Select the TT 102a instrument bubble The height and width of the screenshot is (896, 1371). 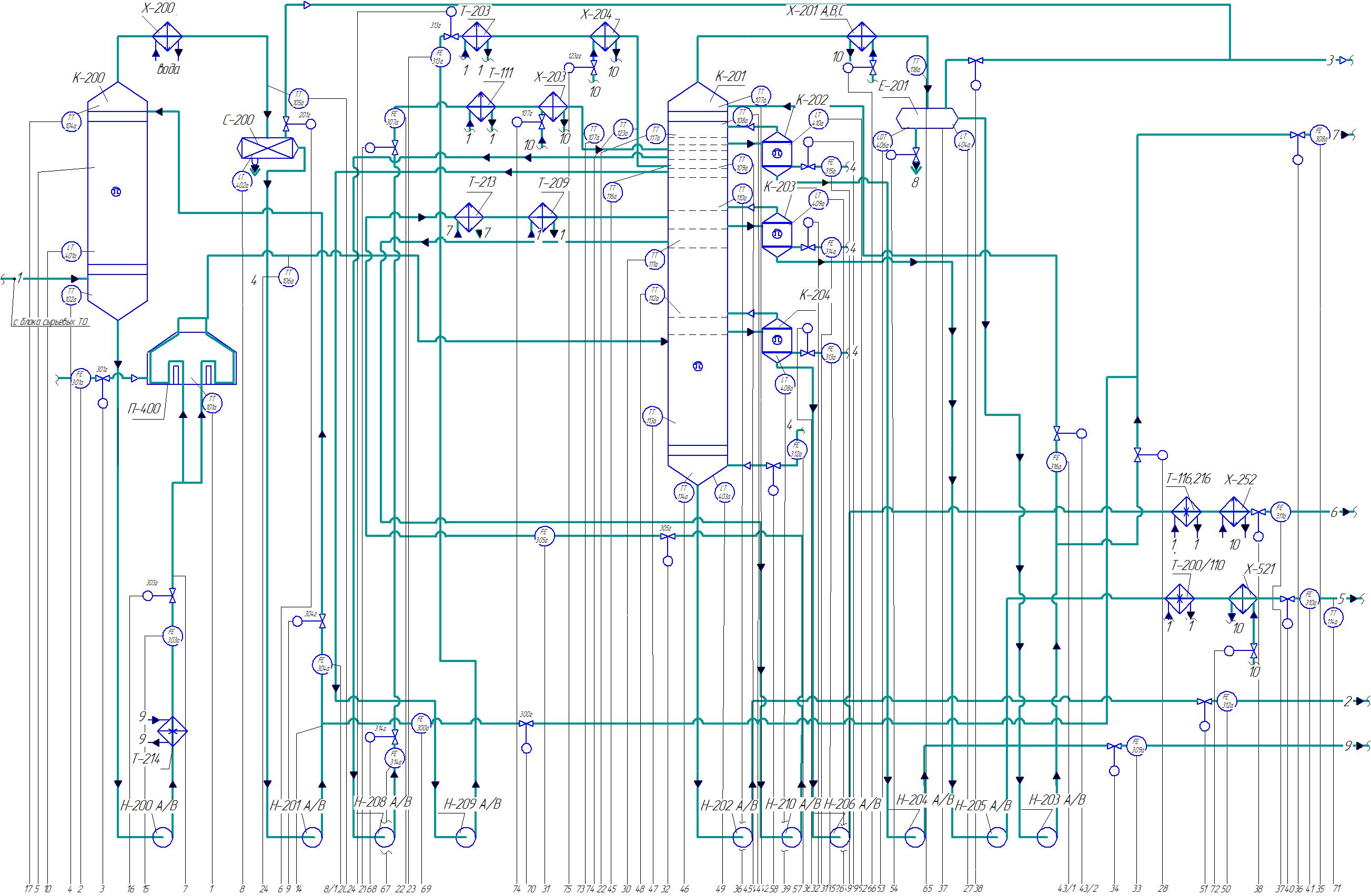[x=72, y=295]
